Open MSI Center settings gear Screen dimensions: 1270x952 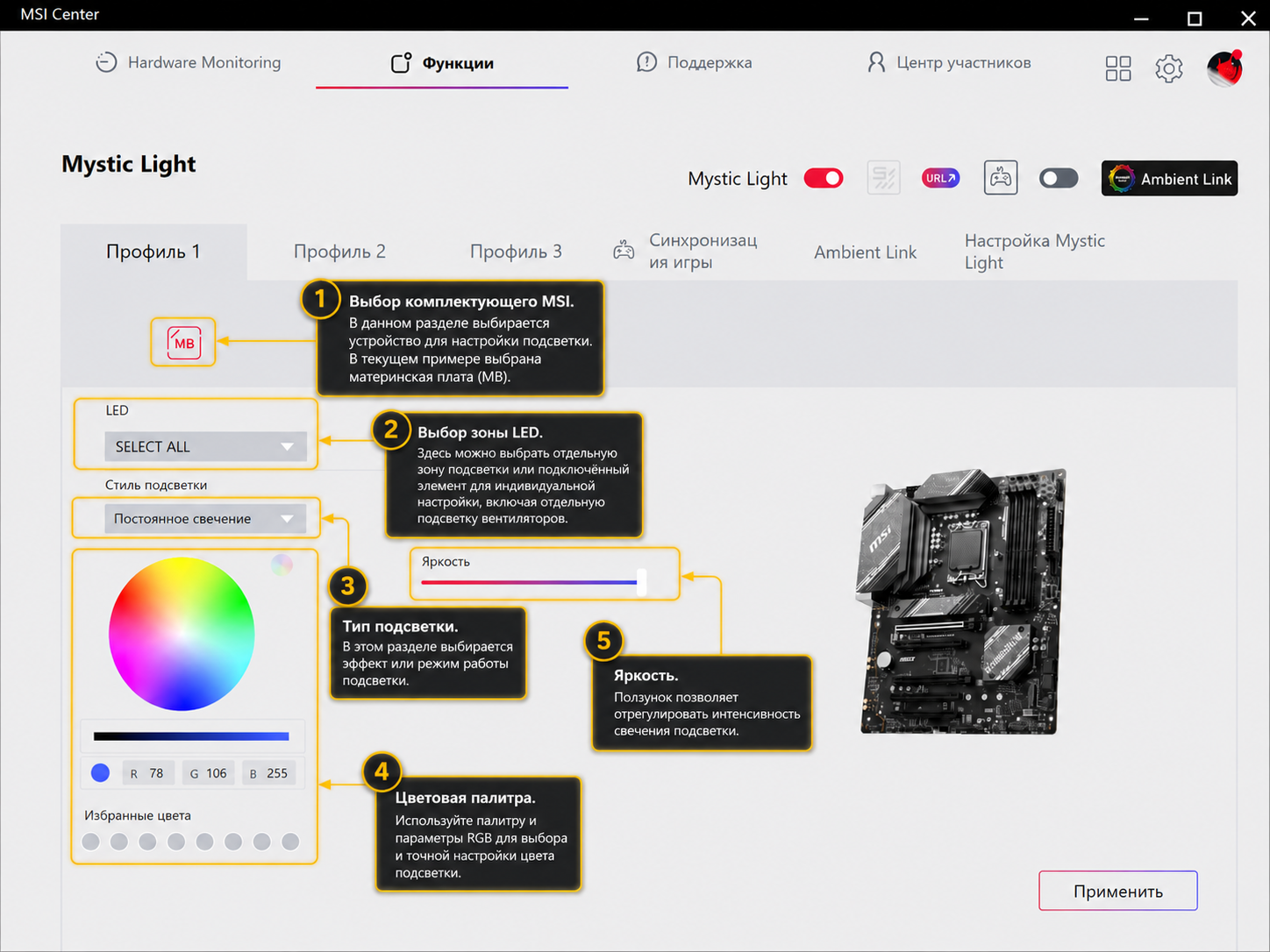pos(1169,68)
